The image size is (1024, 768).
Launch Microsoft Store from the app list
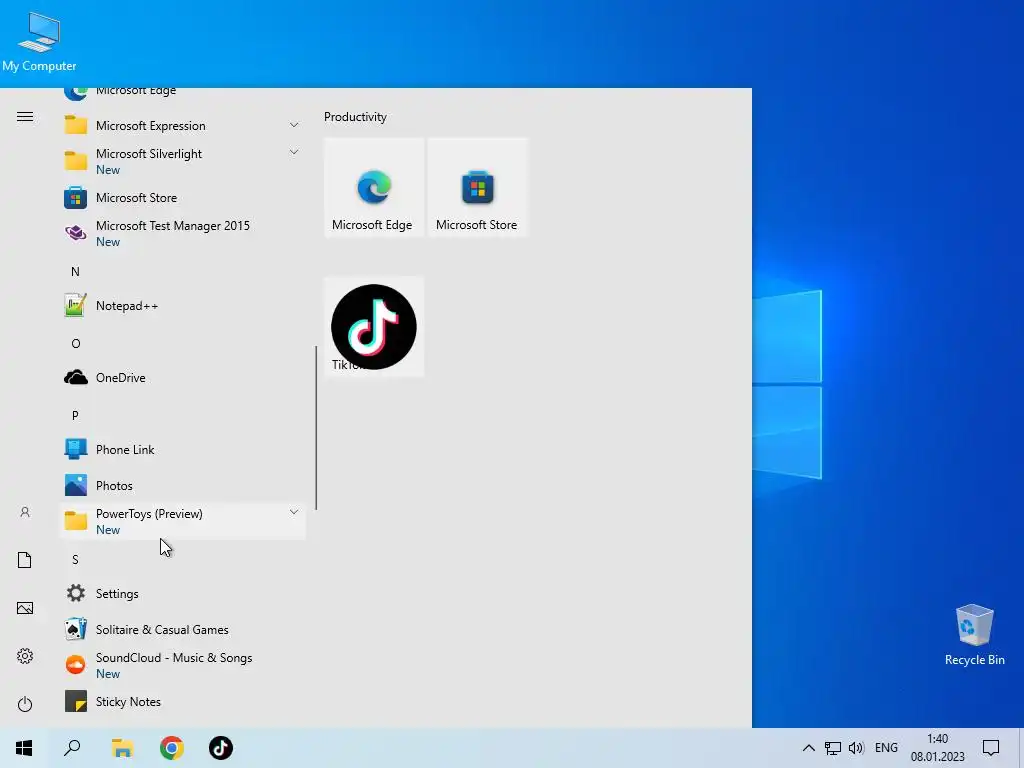point(182,197)
